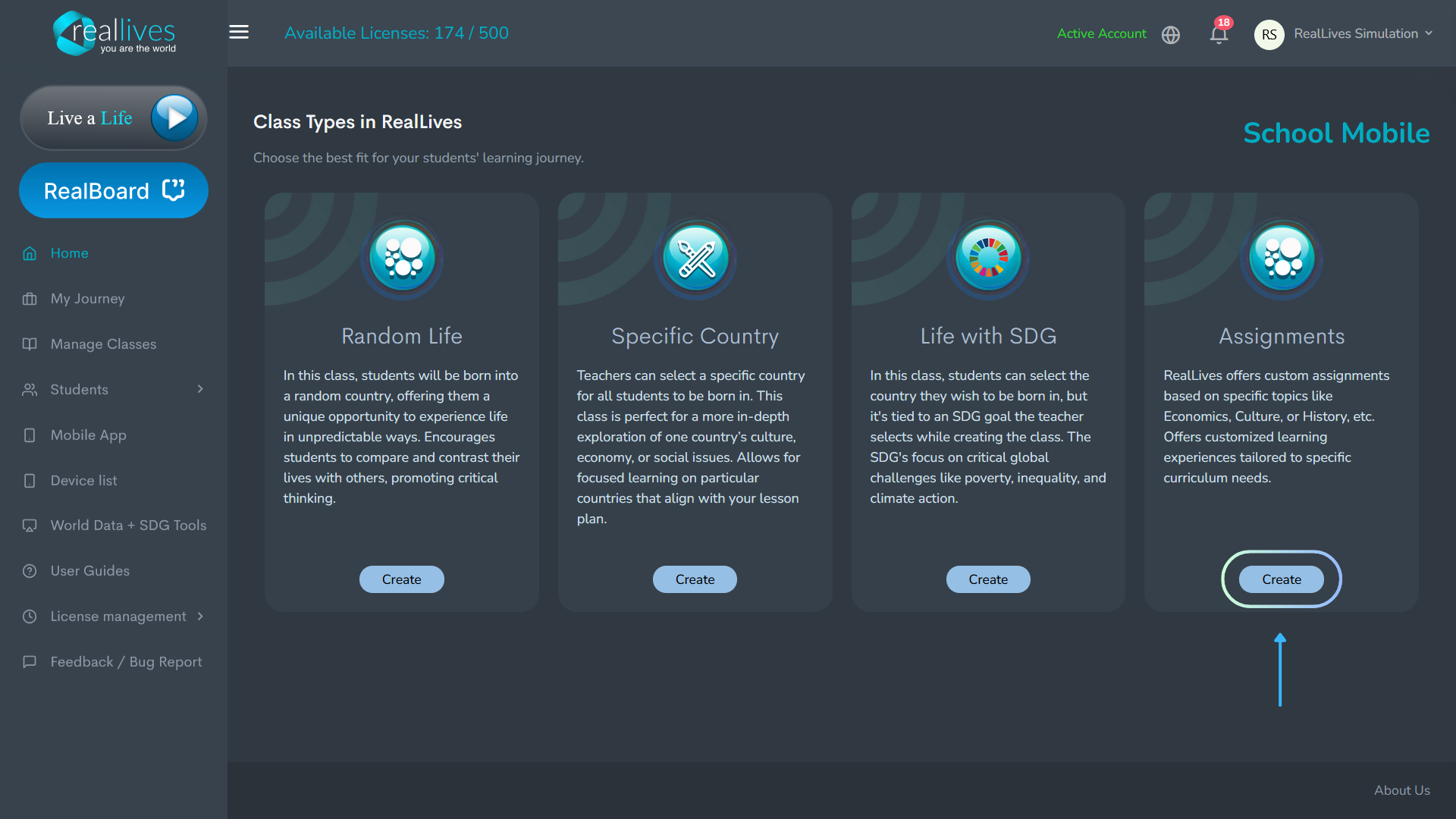The height and width of the screenshot is (819, 1456).
Task: Click the Assignments title
Action: 1282,336
